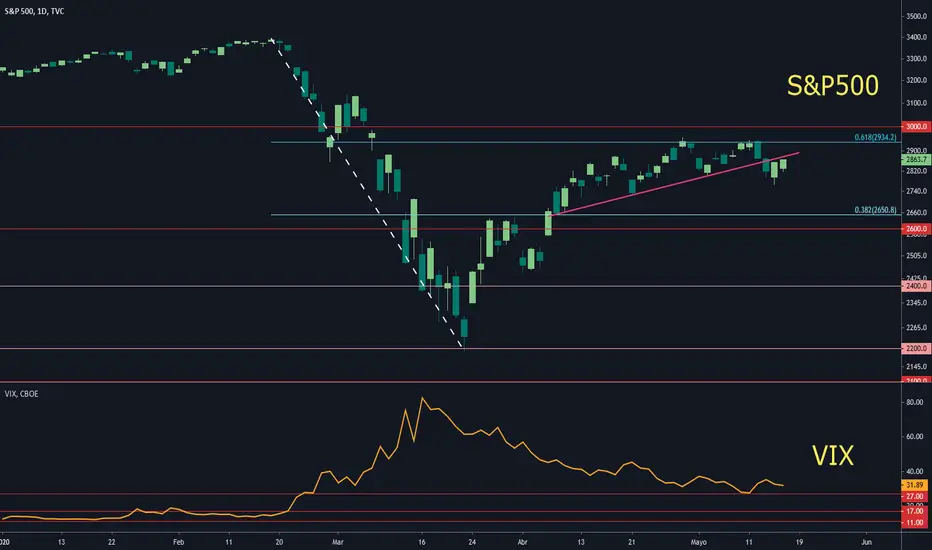This screenshot has width=932, height=550.
Task: Click the '22' date on time axis
Action: [x=112, y=542]
